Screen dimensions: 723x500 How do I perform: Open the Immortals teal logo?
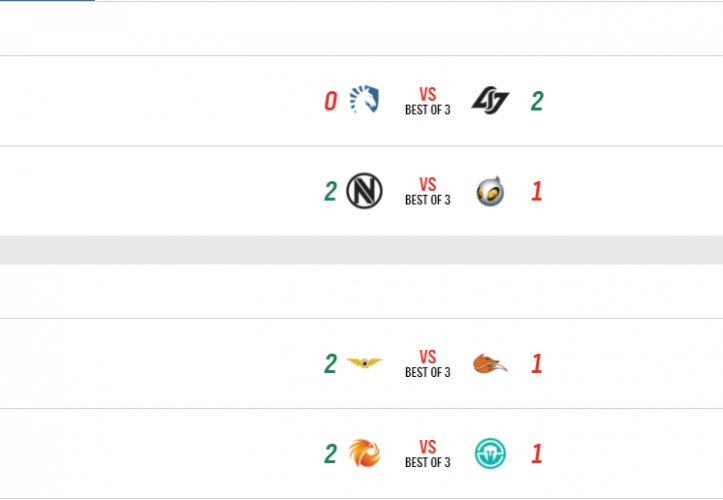click(x=490, y=454)
